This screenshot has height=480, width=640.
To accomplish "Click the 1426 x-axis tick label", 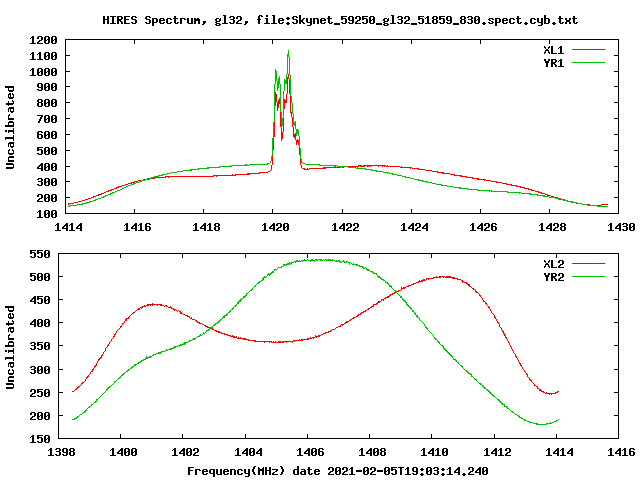I will [483, 227].
